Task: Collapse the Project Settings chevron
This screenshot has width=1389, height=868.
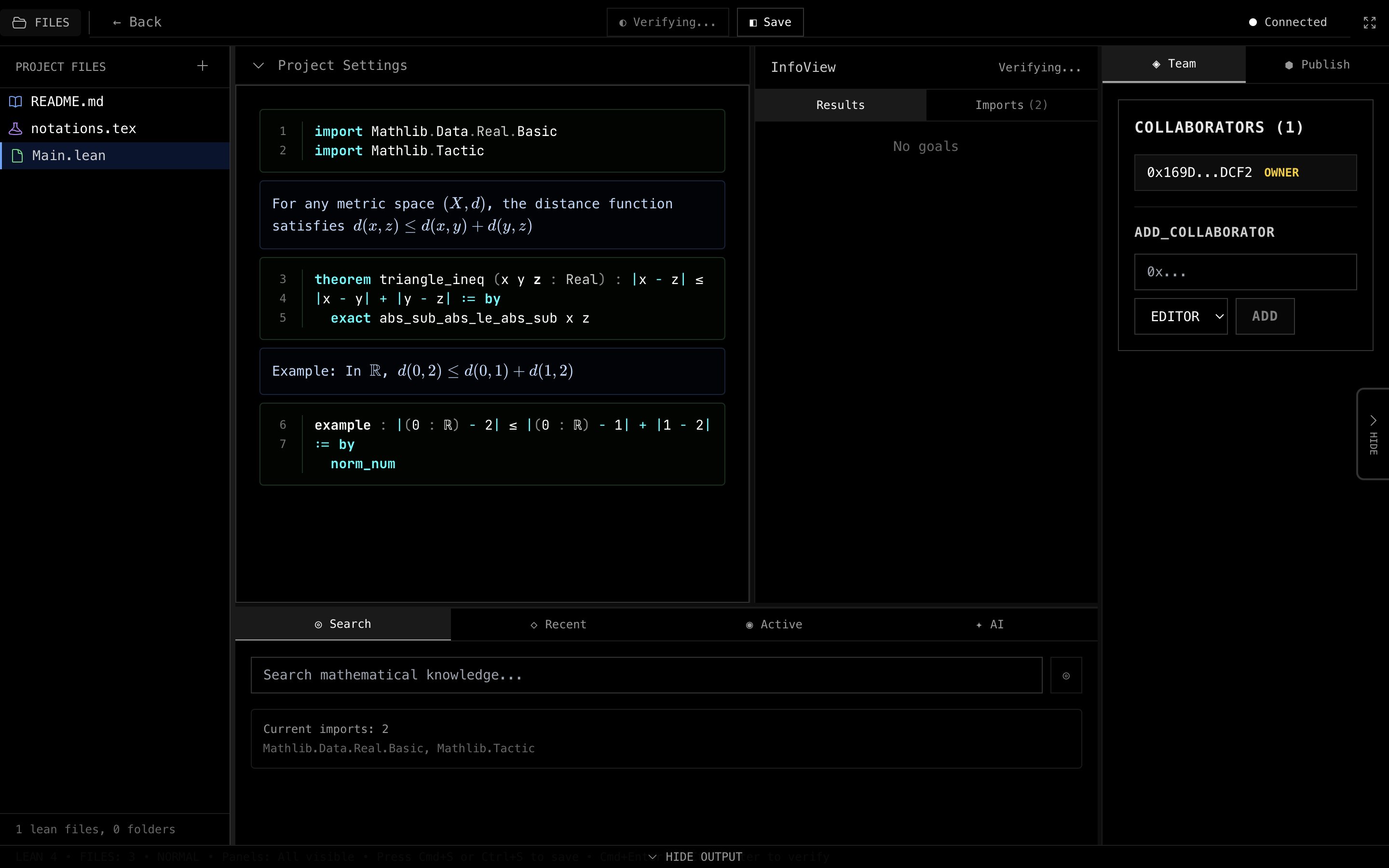Action: pos(259,66)
